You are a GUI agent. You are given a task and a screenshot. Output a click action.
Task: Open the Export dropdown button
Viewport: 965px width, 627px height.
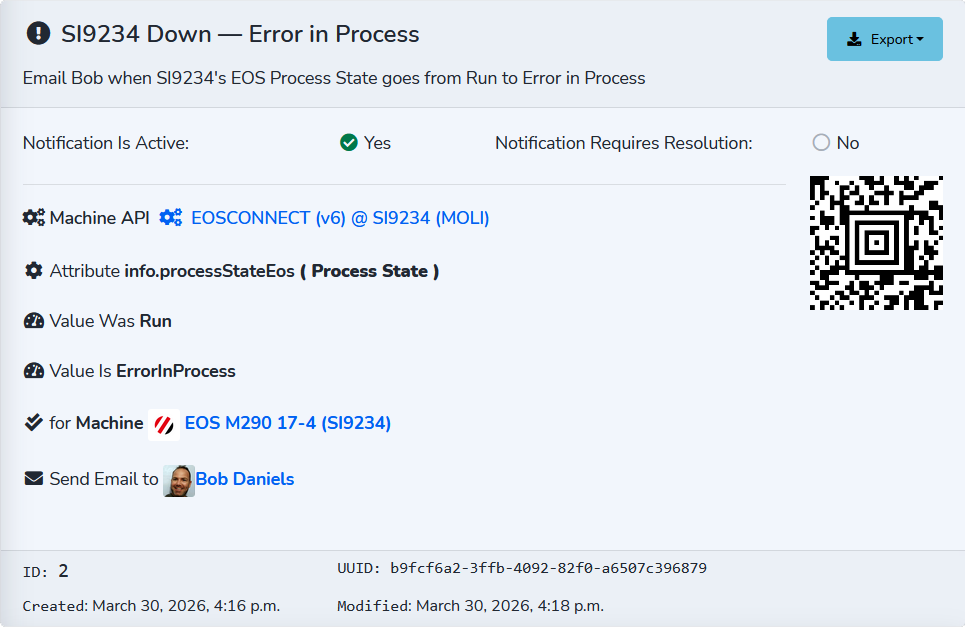(884, 39)
